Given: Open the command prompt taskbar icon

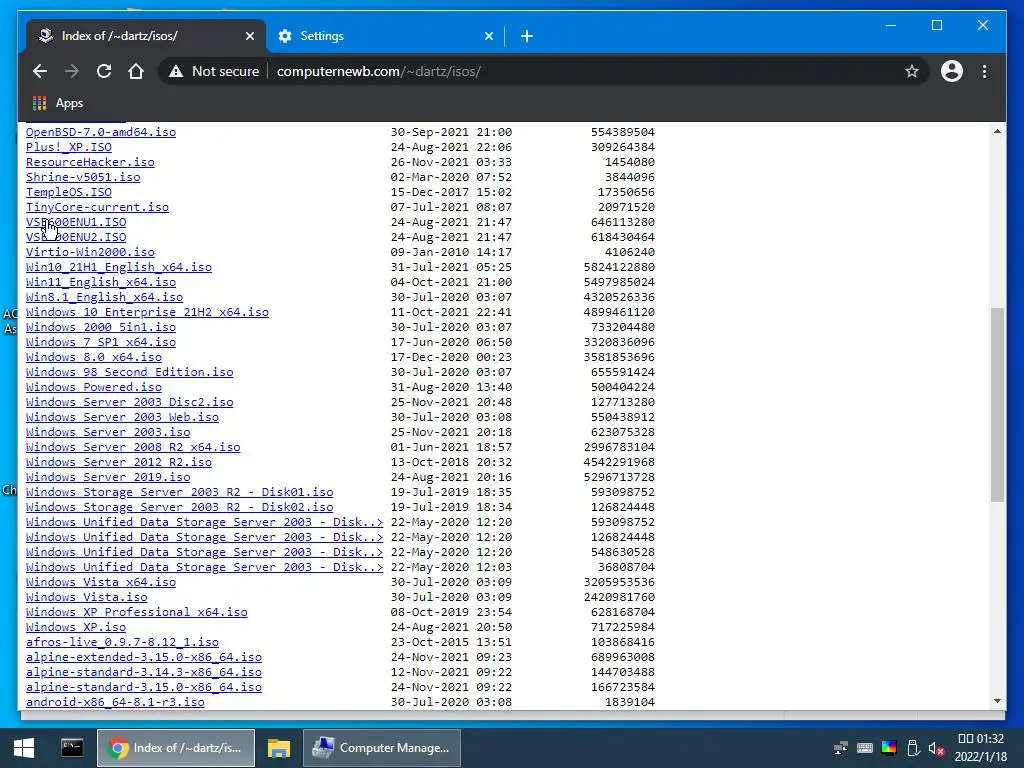Looking at the screenshot, I should tap(72, 748).
